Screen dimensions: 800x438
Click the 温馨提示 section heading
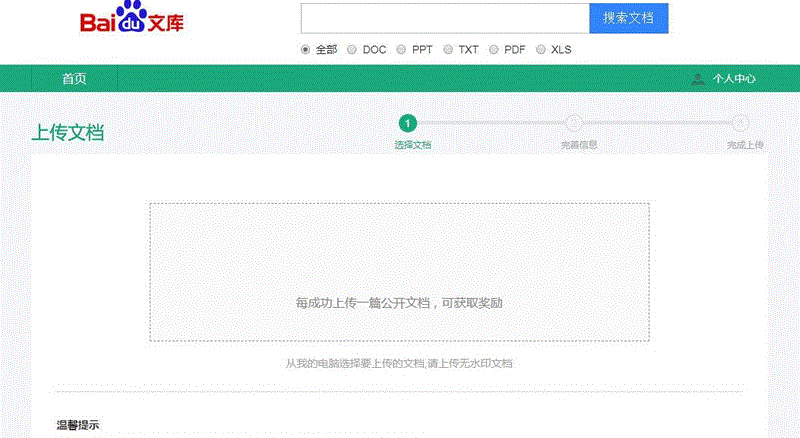tap(78, 426)
